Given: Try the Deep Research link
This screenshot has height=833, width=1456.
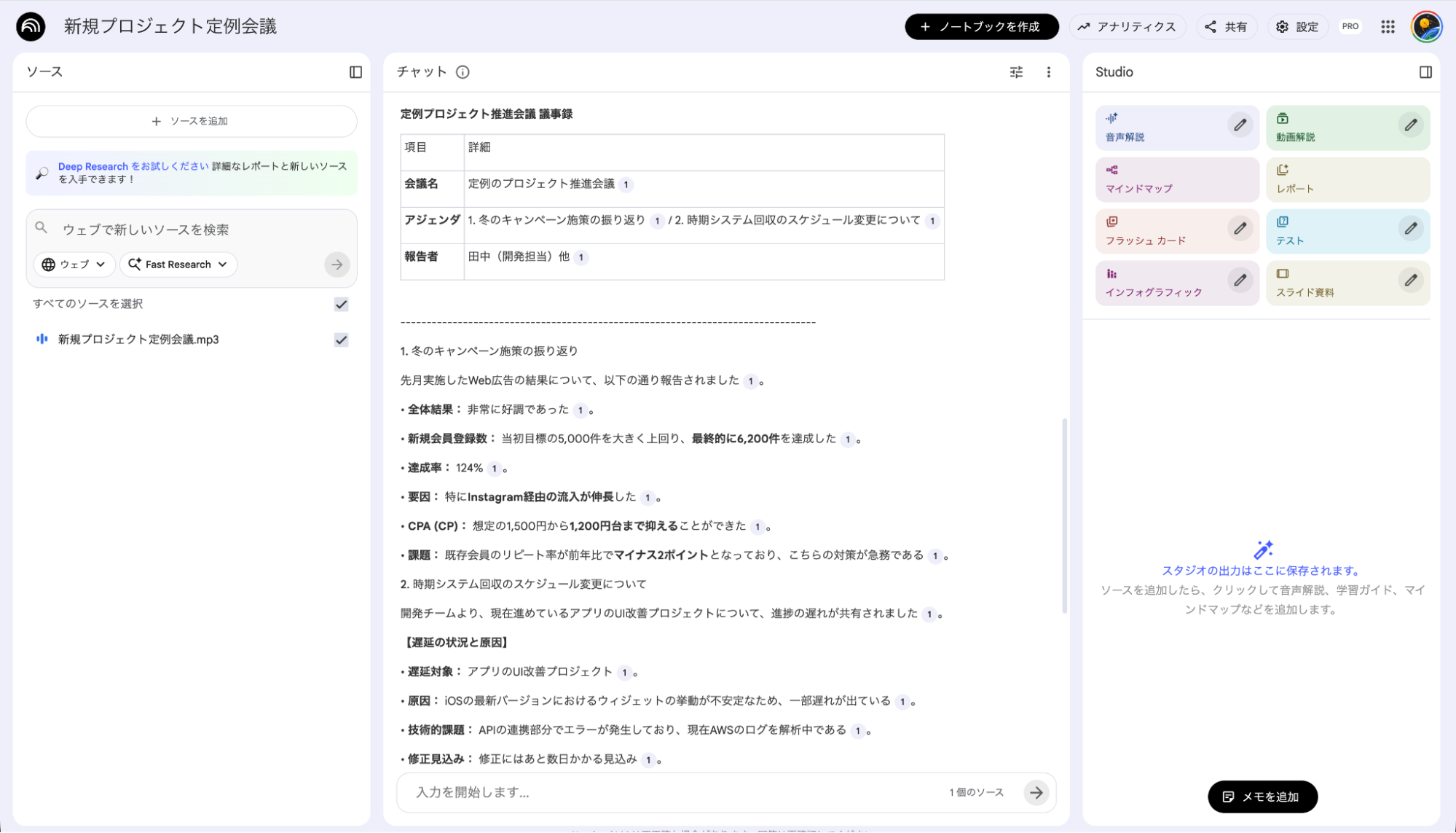Looking at the screenshot, I should (x=93, y=165).
